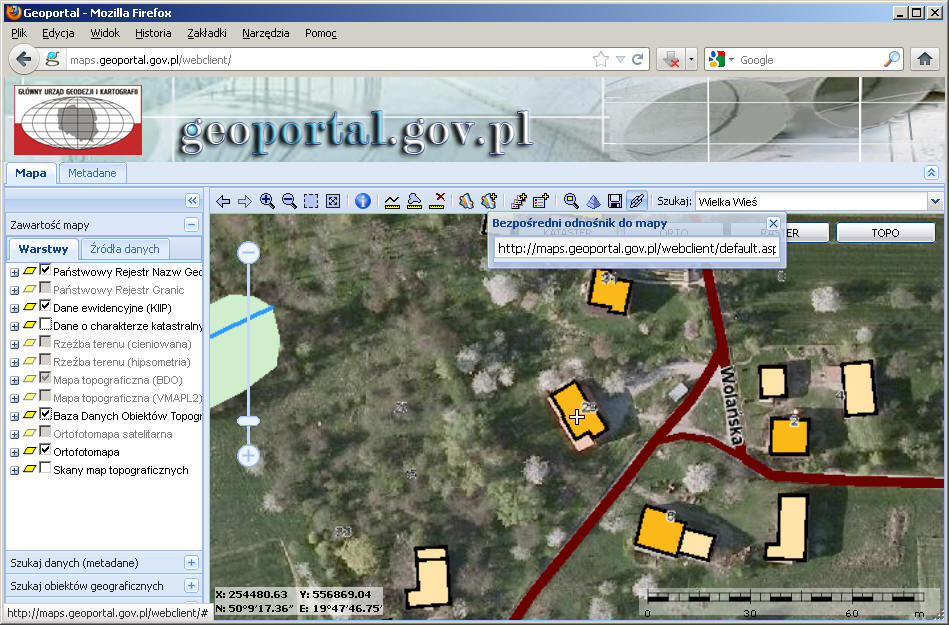Click the add WMS service icon
Image resolution: width=949 pixels, height=625 pixels.
point(519,201)
